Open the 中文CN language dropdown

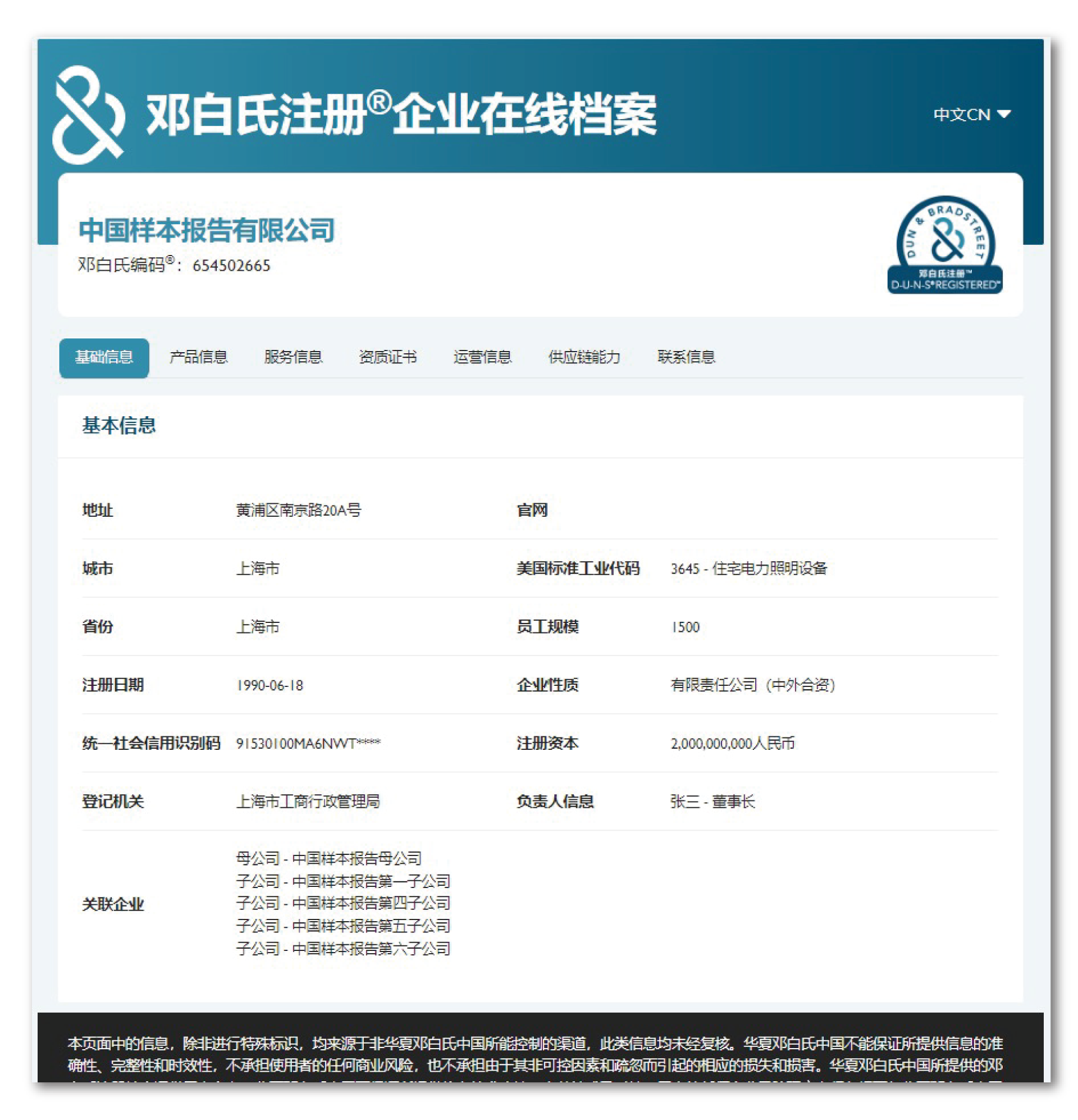click(972, 115)
